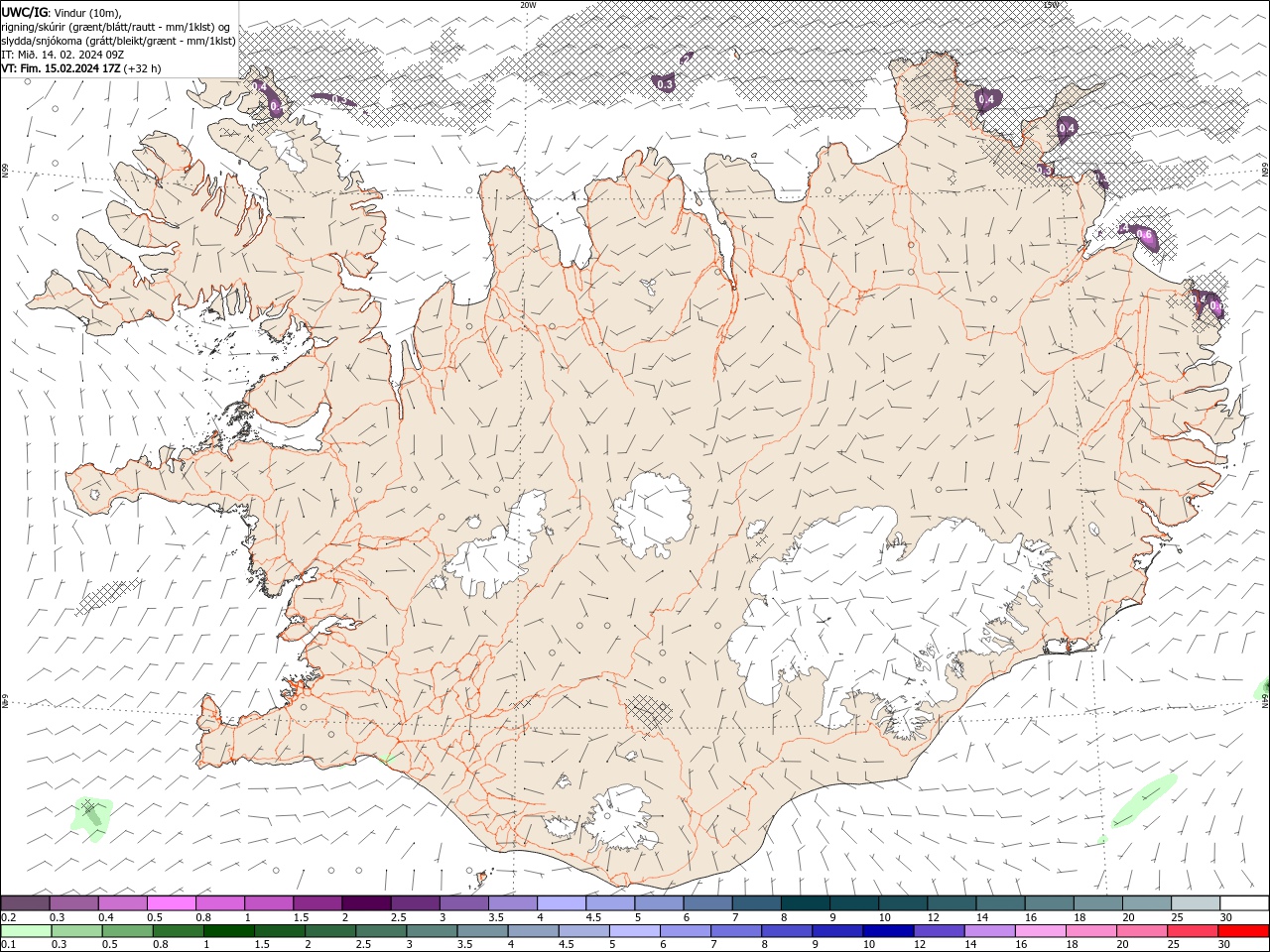Click the '30' value label under the upper legend
Image resolution: width=1270 pixels, height=952 pixels.
pyautogui.click(x=1224, y=917)
